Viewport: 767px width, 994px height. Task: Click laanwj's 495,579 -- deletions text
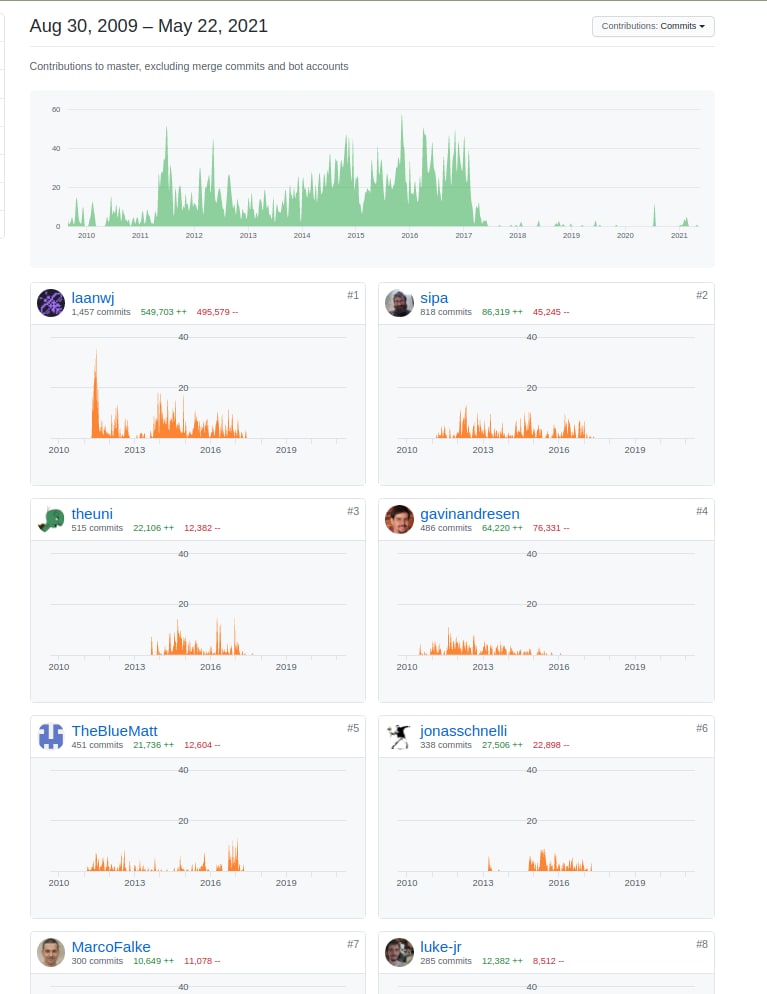(217, 312)
